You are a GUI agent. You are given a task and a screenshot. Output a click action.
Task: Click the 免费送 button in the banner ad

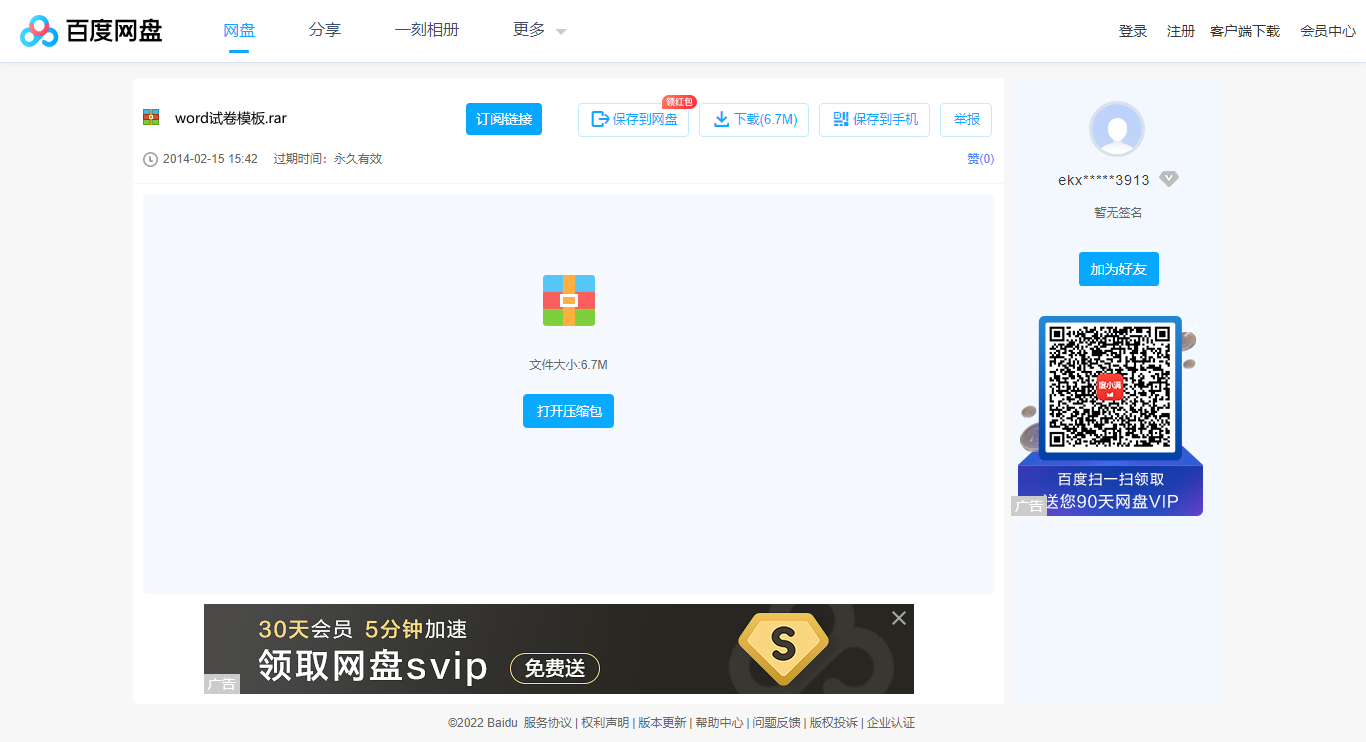tap(554, 668)
